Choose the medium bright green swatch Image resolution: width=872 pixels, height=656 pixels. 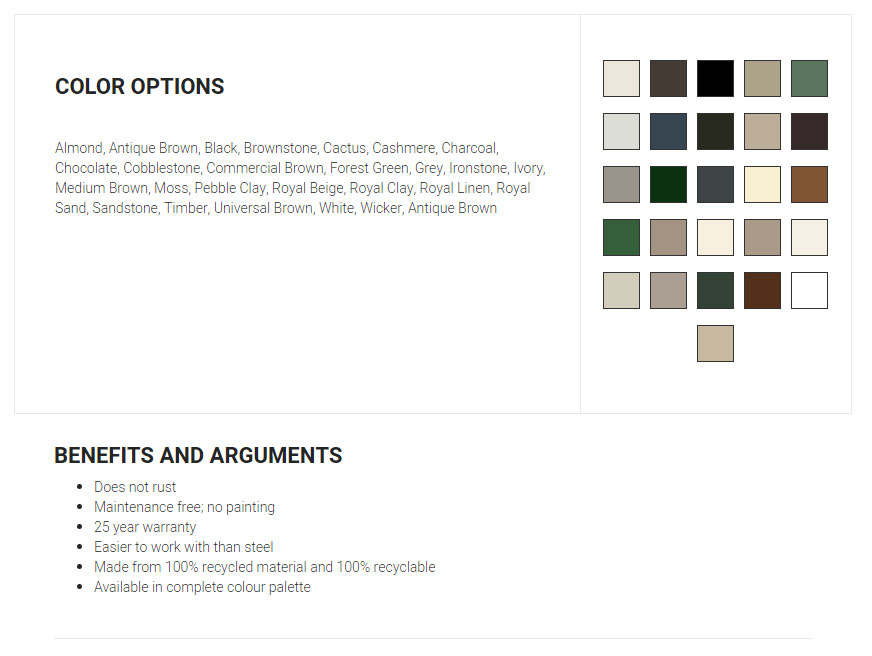621,238
